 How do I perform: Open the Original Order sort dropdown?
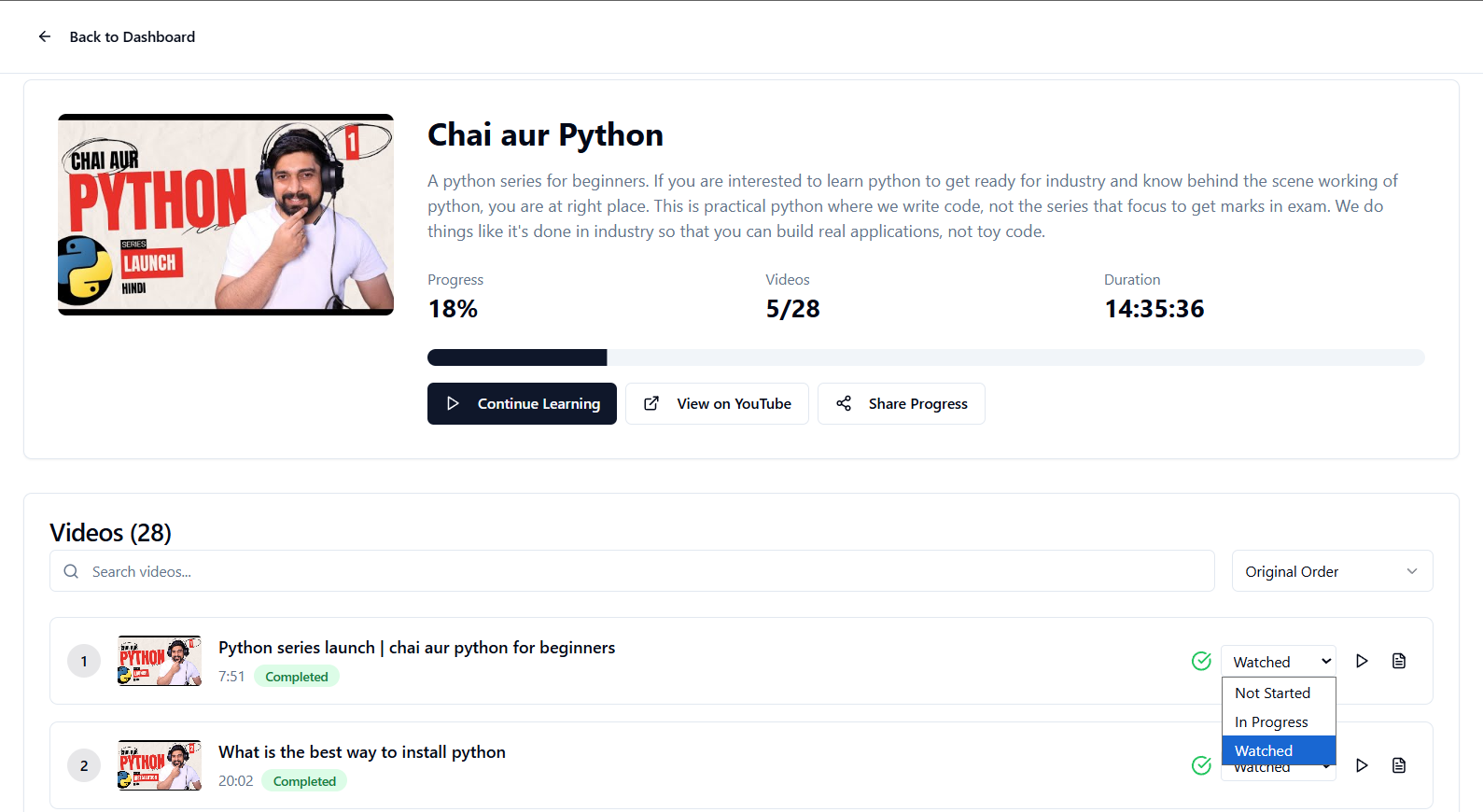coord(1332,571)
